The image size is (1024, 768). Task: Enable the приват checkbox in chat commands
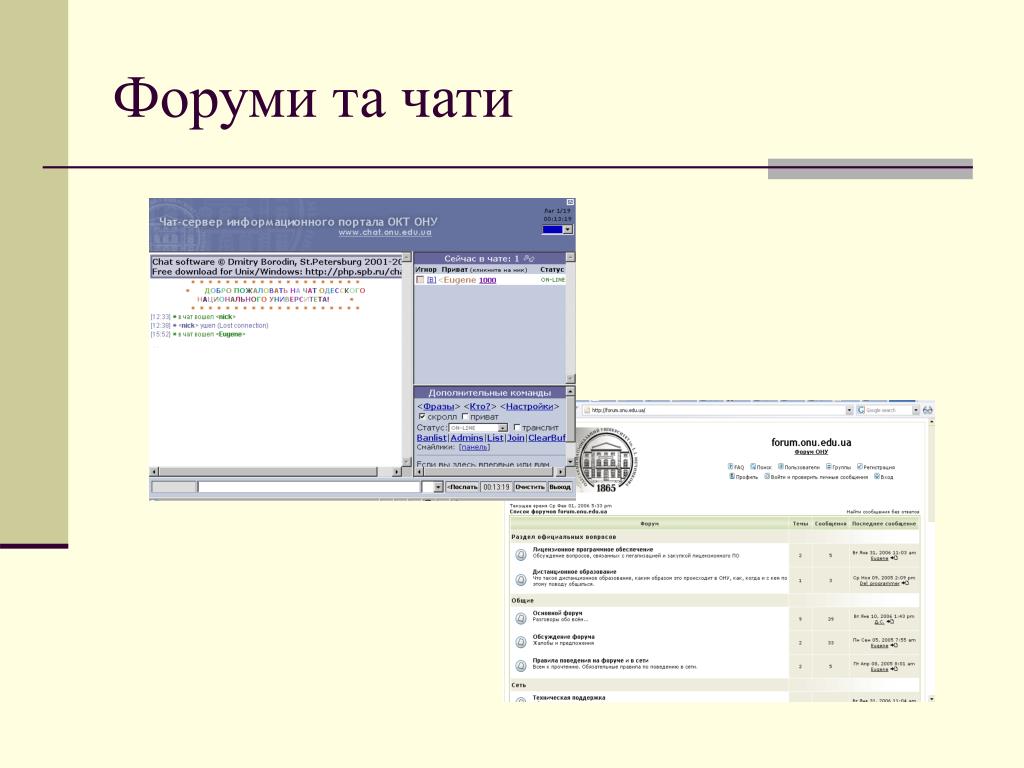(465, 417)
